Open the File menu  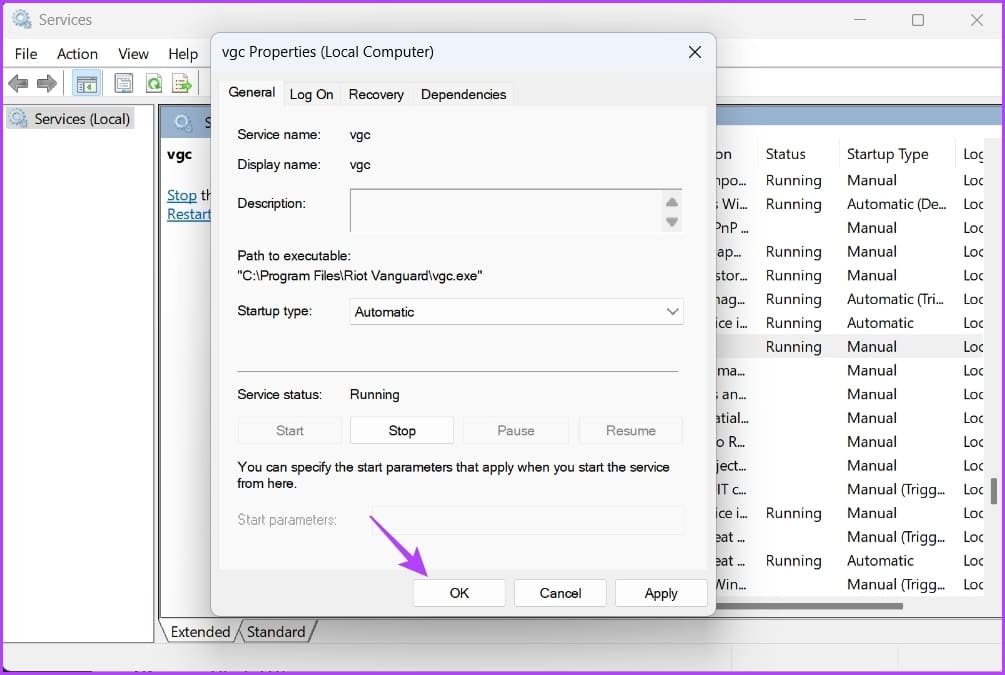[x=26, y=54]
